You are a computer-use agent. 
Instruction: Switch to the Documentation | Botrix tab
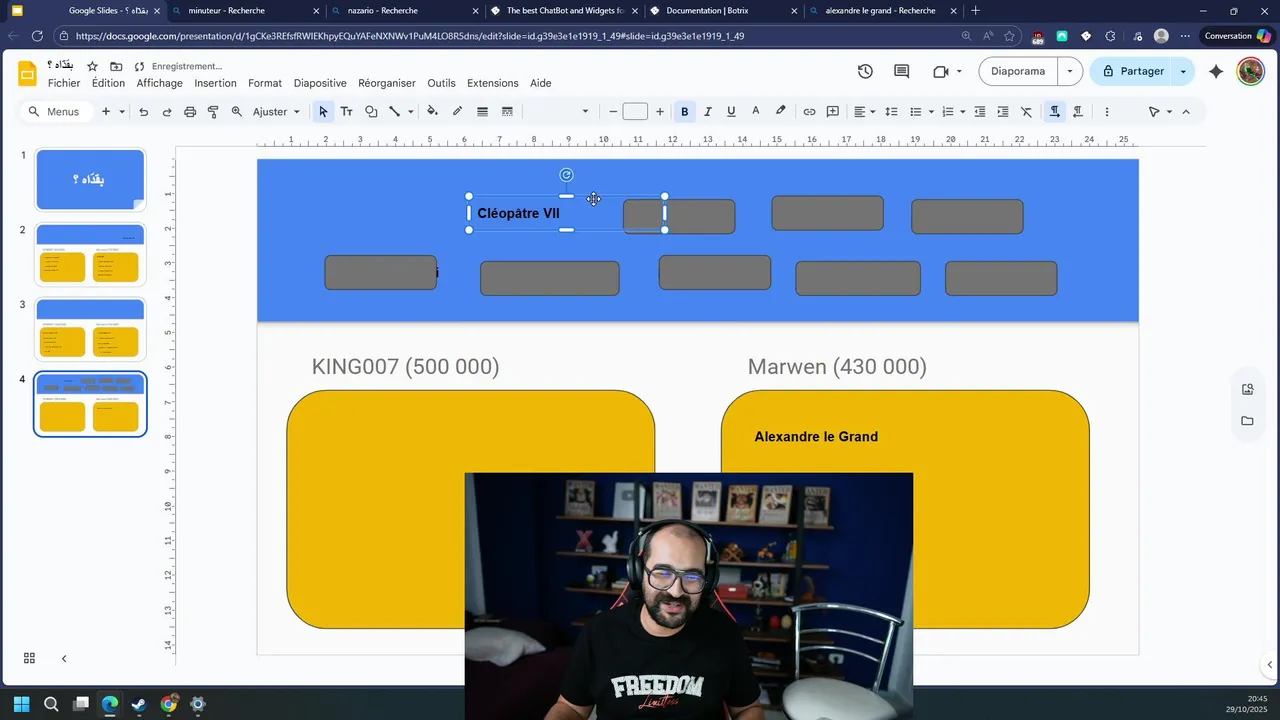[723, 11]
